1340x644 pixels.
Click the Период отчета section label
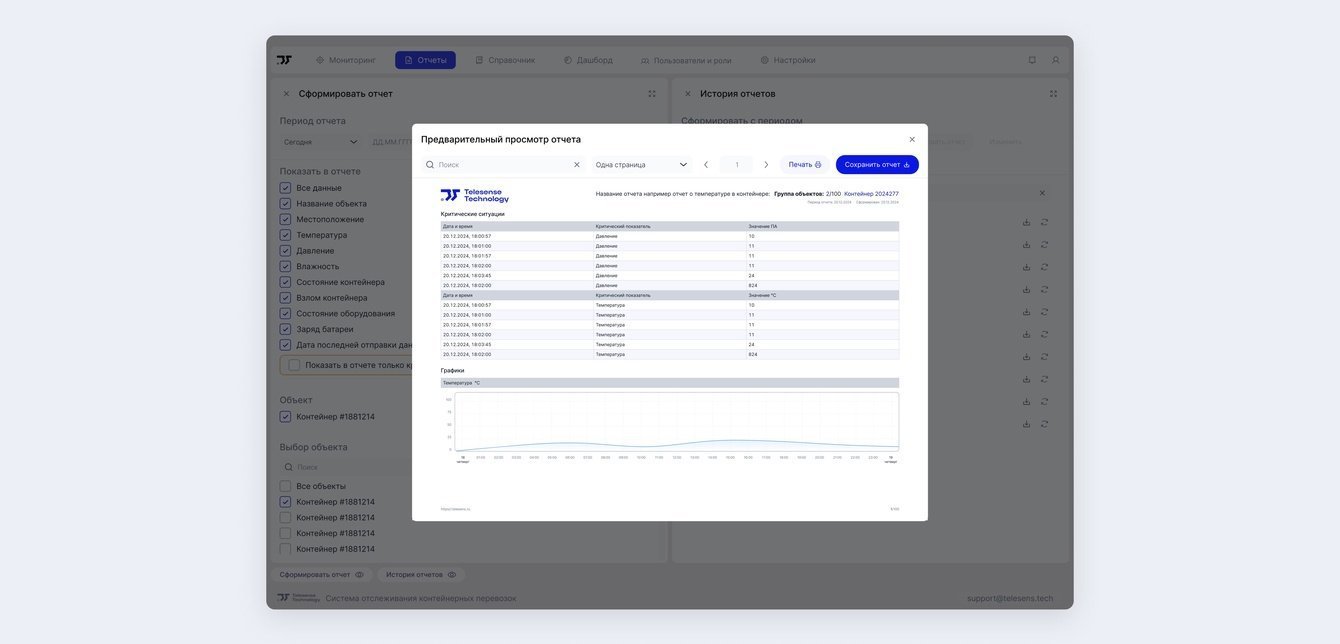(x=313, y=121)
